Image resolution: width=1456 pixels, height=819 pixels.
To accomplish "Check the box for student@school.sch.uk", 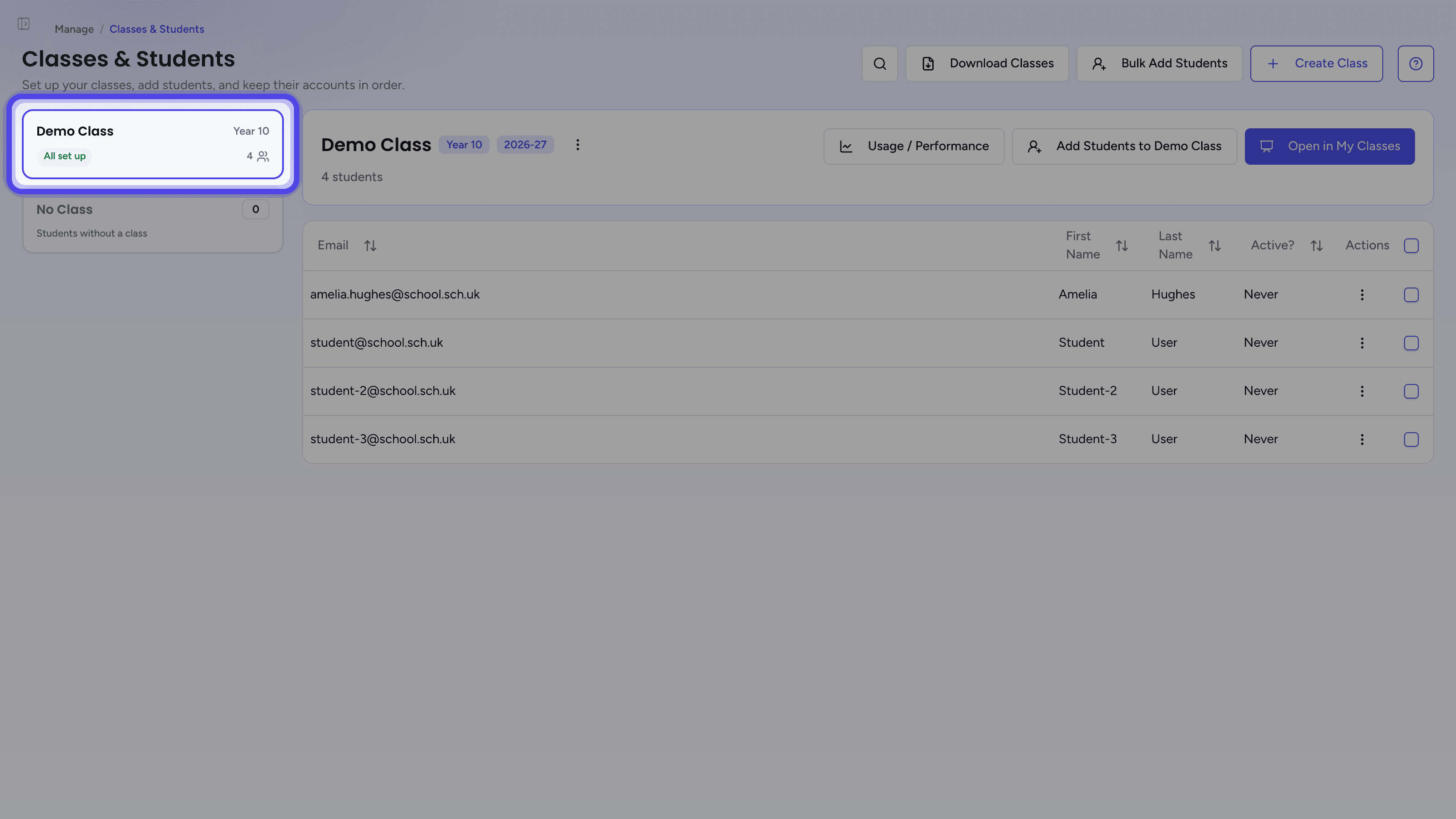I will tap(1411, 343).
